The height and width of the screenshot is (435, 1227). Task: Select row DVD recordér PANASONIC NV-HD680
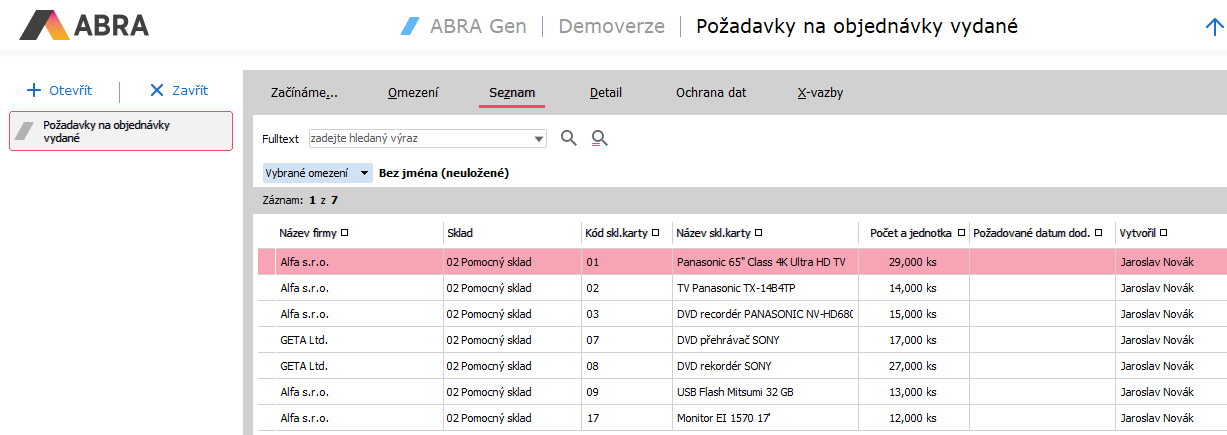(x=741, y=314)
